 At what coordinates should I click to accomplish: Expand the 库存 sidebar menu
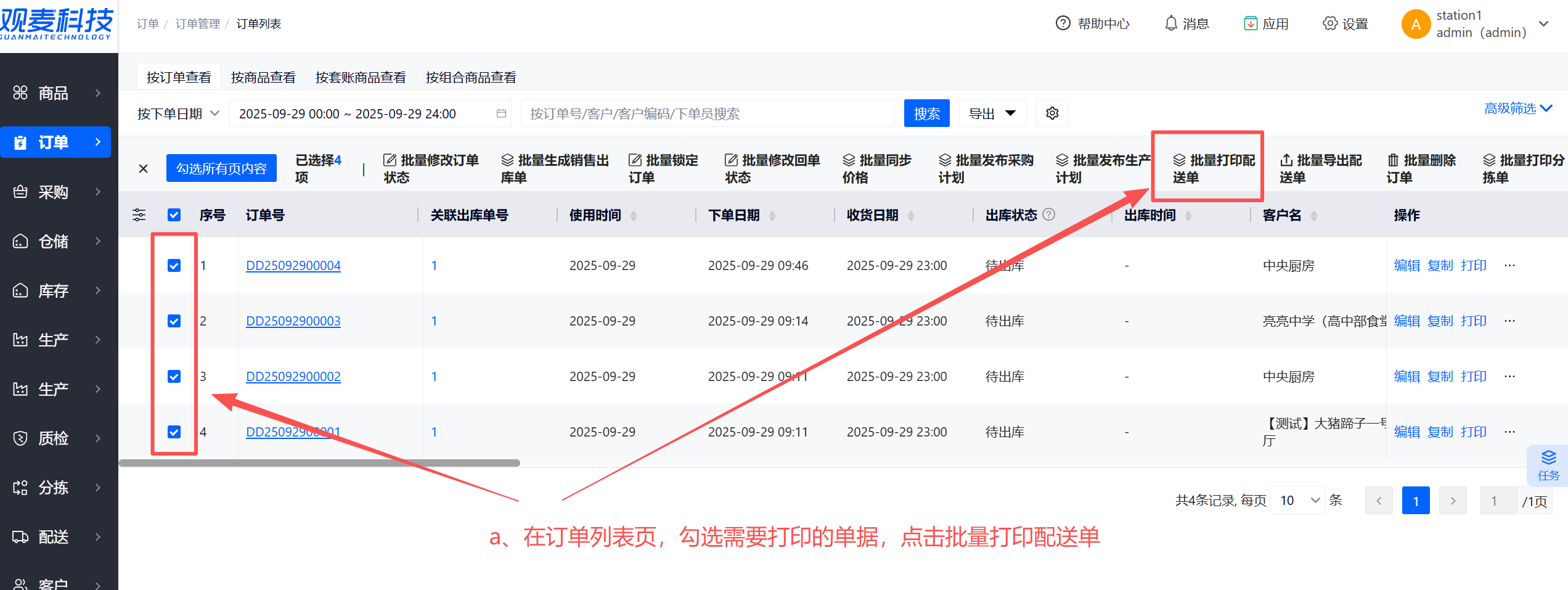coord(55,290)
